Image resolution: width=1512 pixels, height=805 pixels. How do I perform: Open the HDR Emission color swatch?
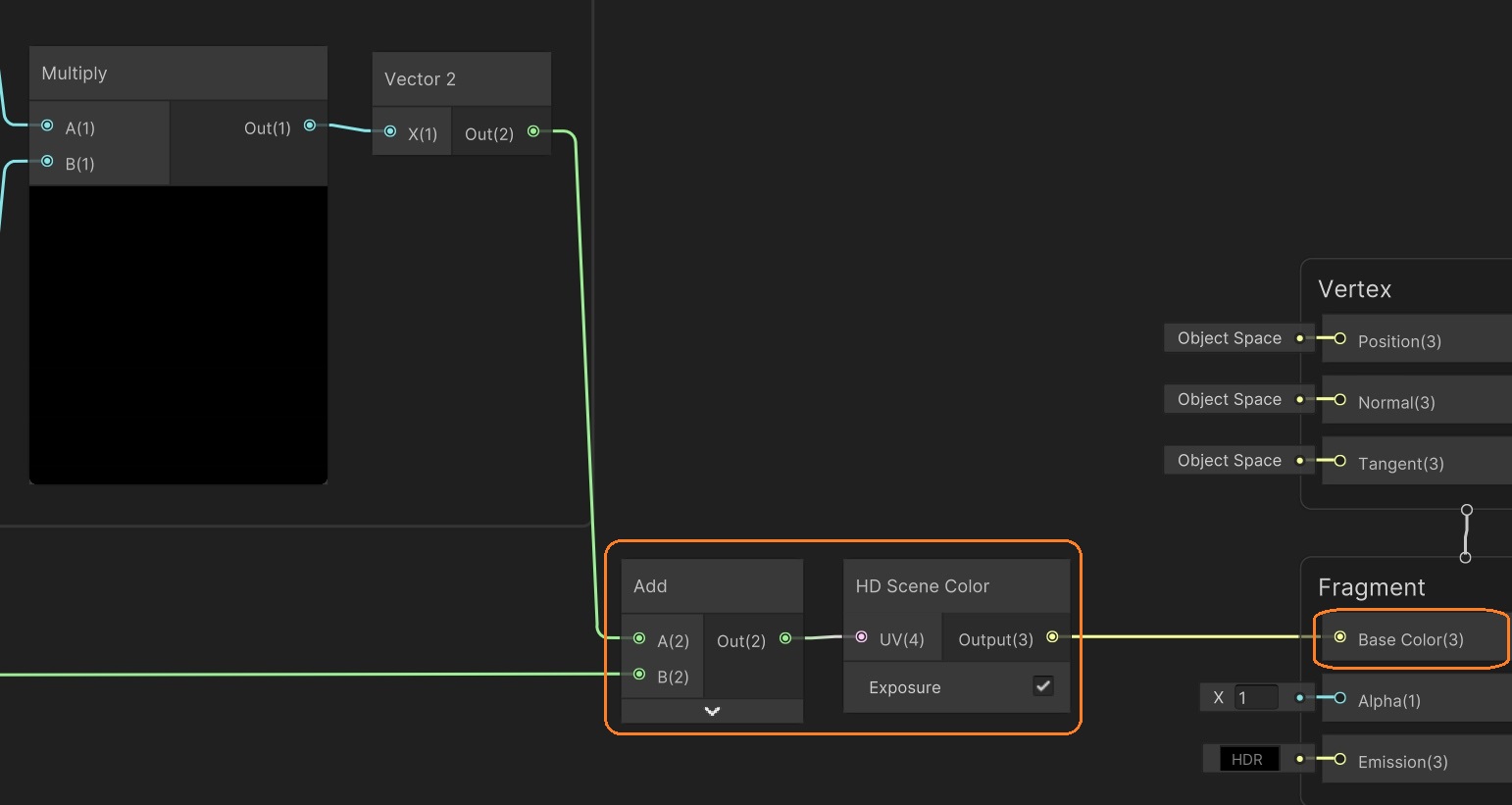click(1247, 759)
